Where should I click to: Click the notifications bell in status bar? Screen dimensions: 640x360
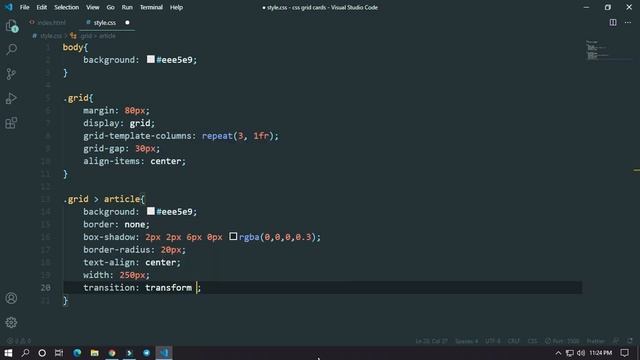tap(630, 341)
